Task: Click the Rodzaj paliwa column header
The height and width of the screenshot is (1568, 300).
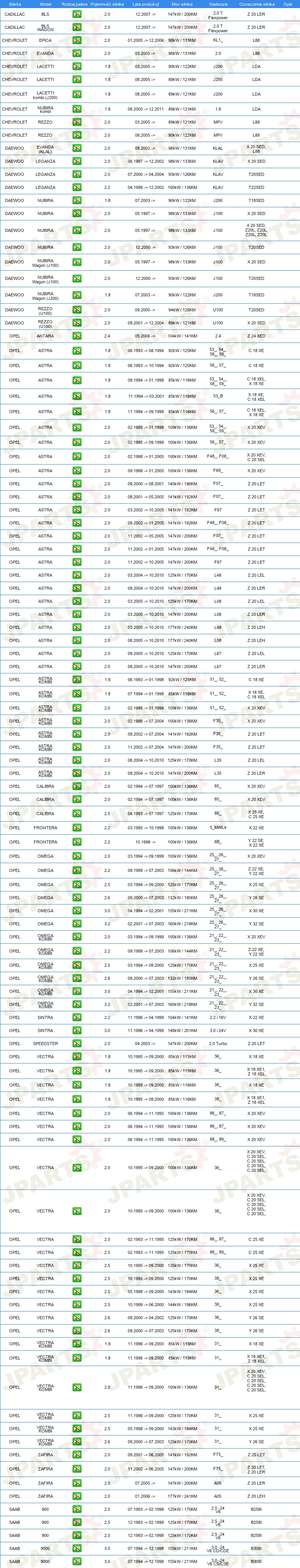Action: 74,4
